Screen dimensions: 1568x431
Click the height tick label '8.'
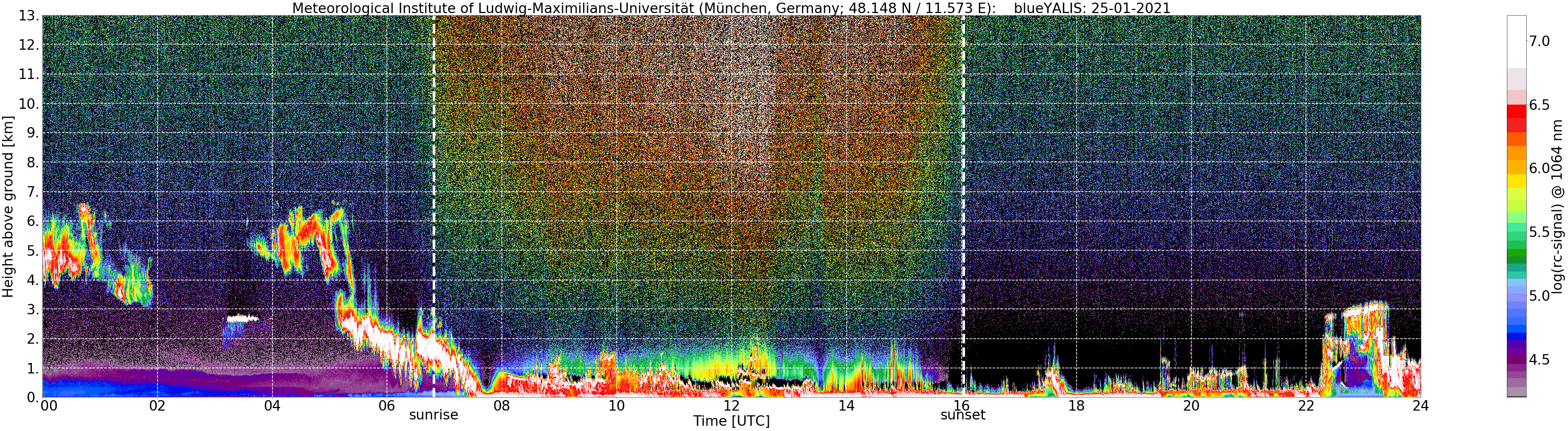(34, 162)
